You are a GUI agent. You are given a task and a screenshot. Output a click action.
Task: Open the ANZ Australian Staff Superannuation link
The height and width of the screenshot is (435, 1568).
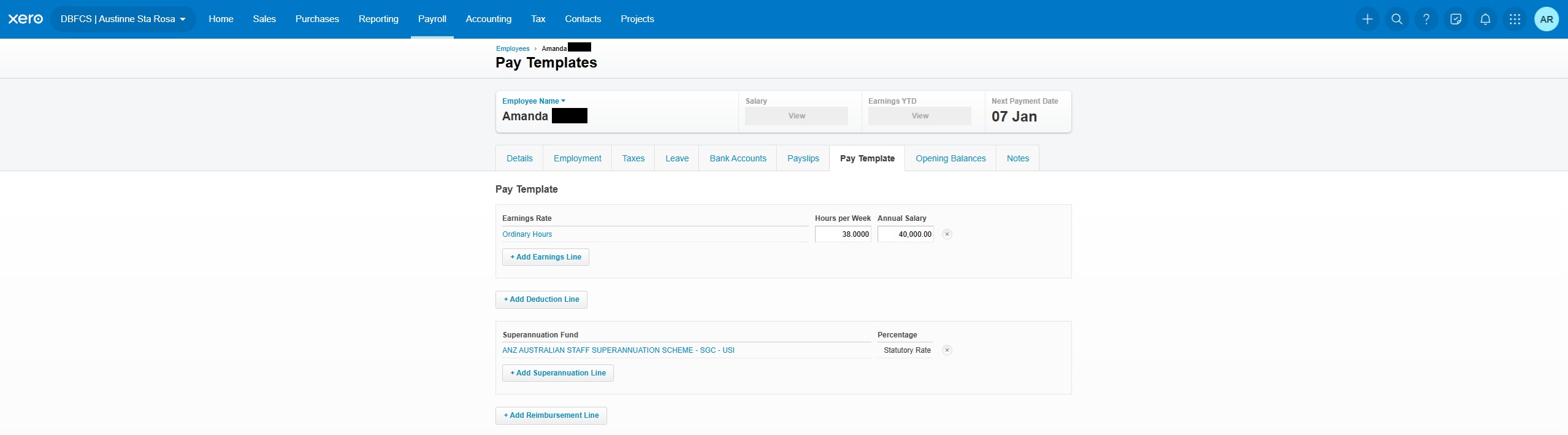tap(618, 350)
